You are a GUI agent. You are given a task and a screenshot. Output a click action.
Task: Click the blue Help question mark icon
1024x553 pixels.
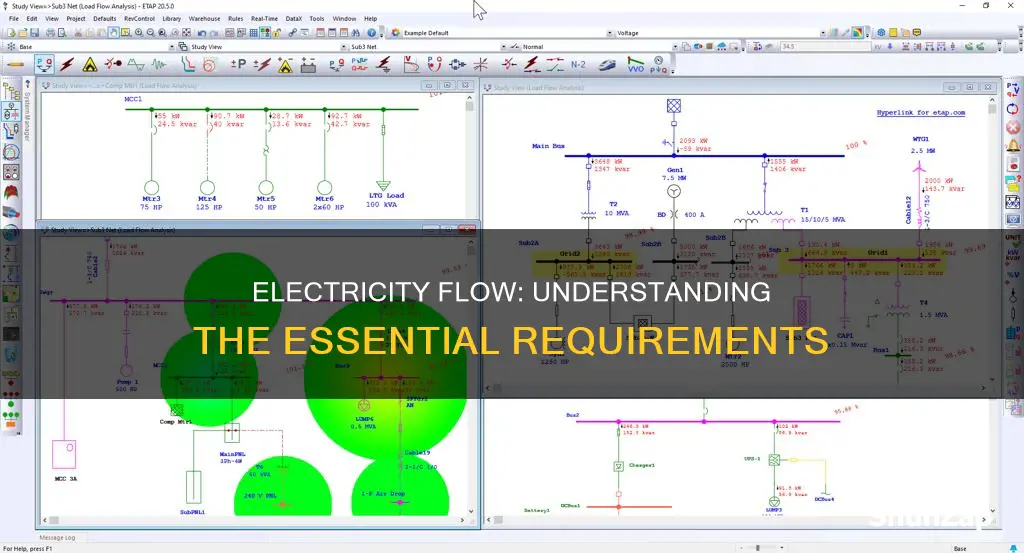click(372, 33)
